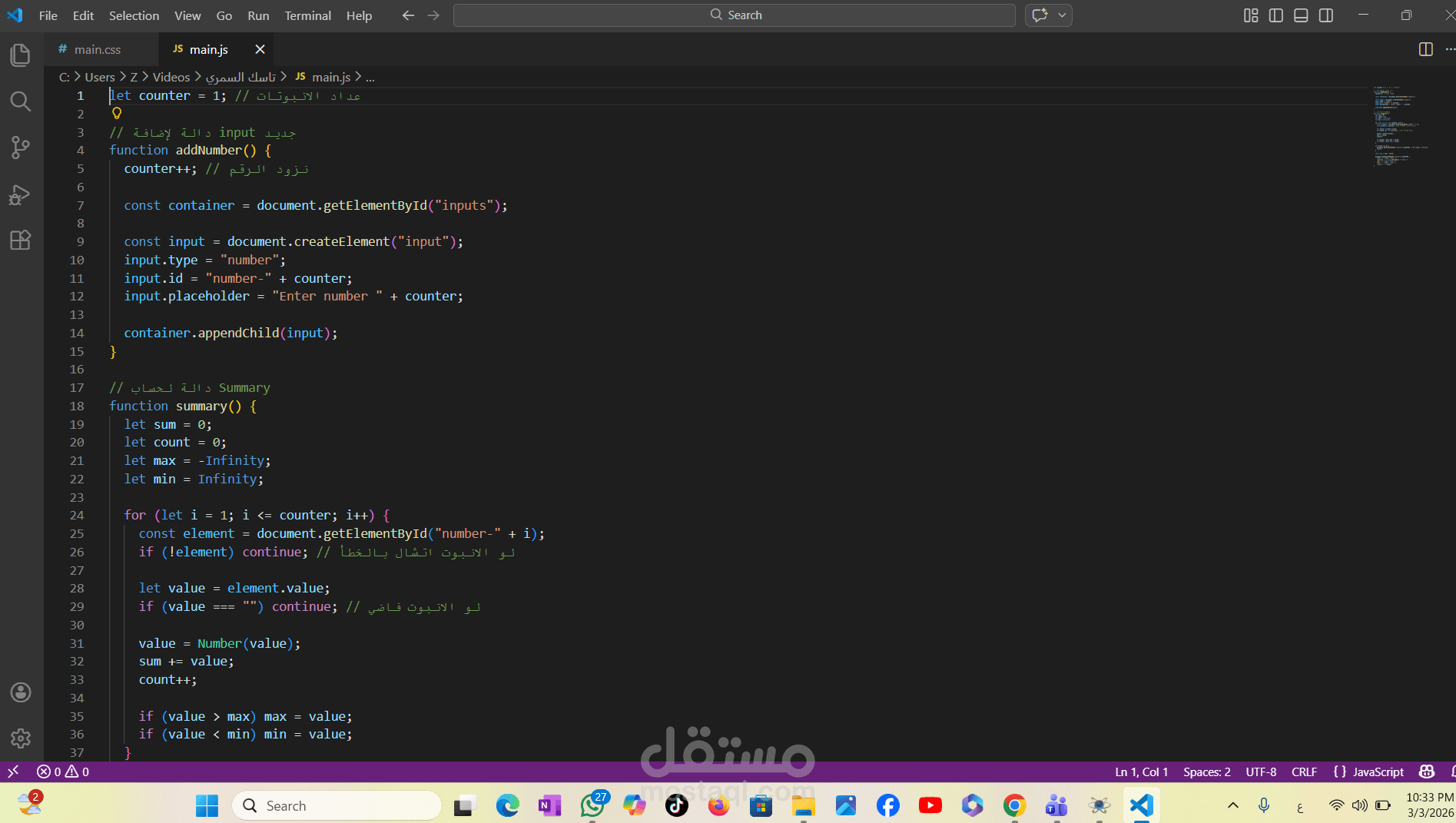Click the lightbulb code action icon
The height and width of the screenshot is (823, 1456).
(117, 114)
